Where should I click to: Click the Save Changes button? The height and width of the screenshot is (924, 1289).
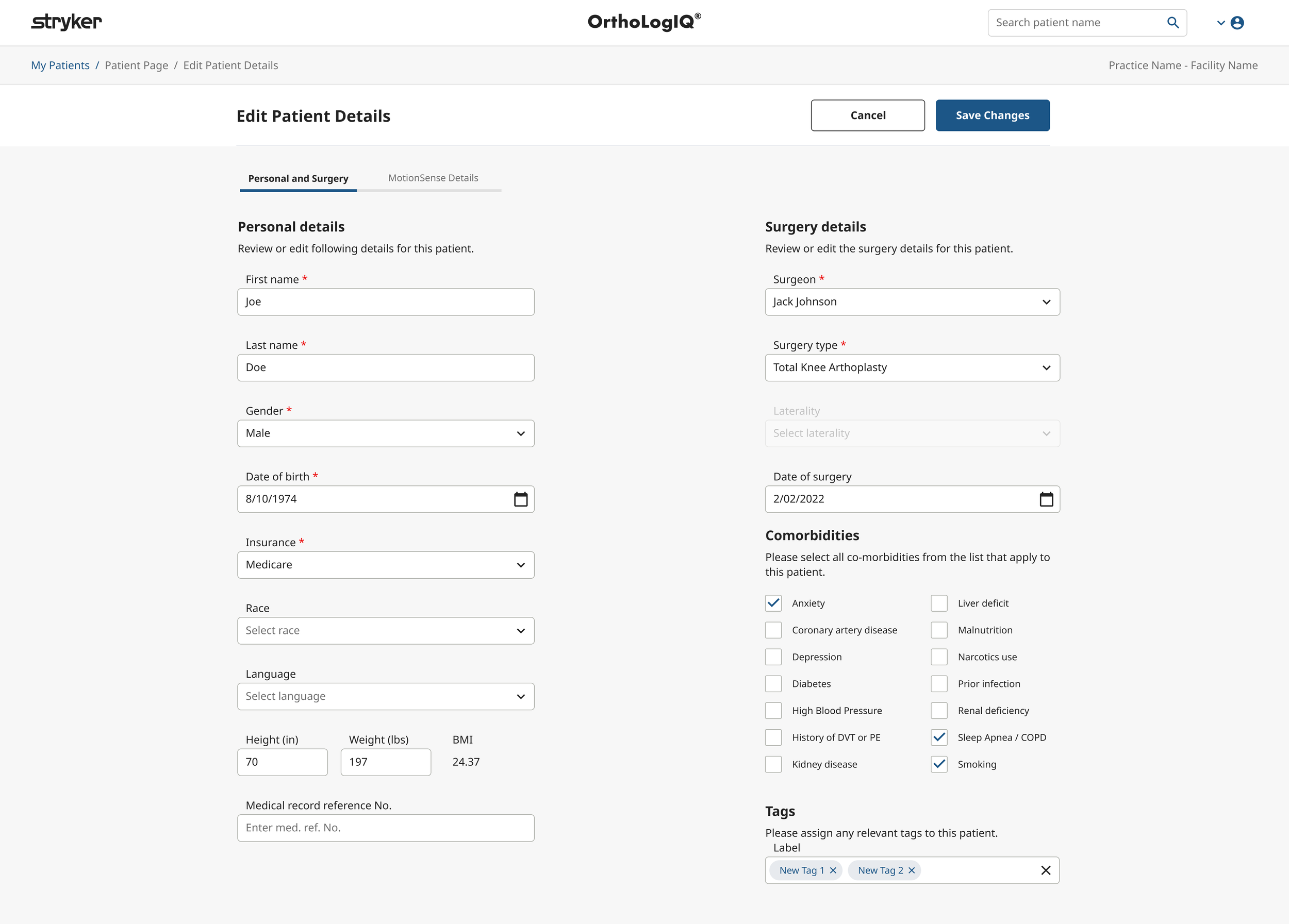(993, 115)
